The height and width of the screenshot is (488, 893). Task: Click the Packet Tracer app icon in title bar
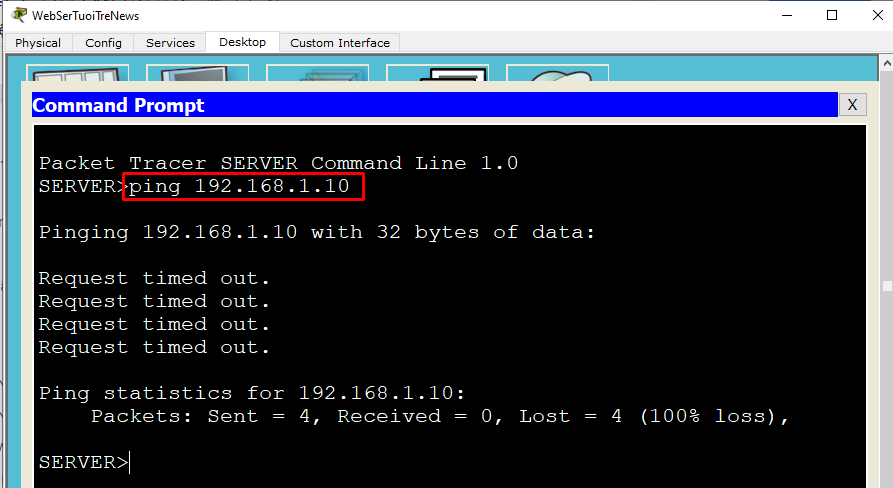[x=19, y=15]
